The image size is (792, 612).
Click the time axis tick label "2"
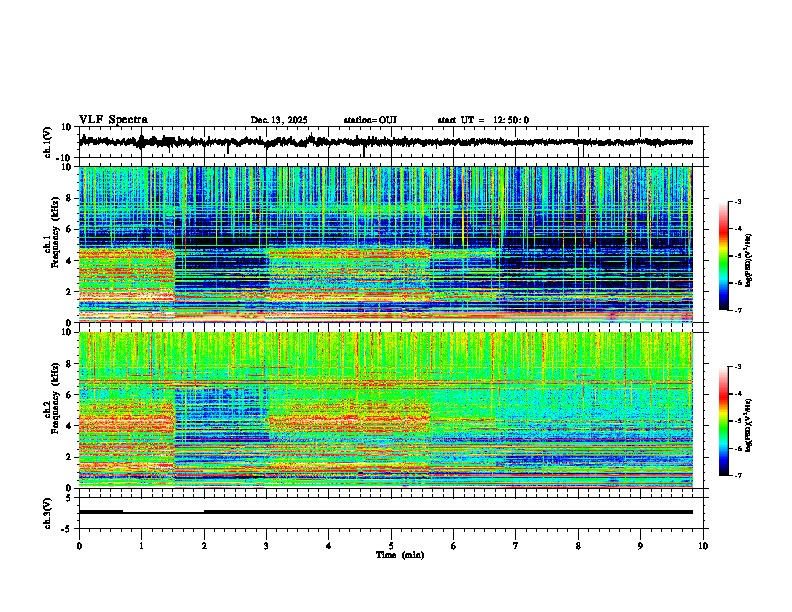pyautogui.click(x=204, y=546)
